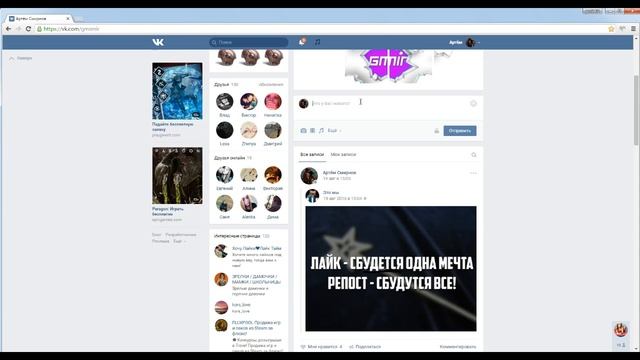640x360 pixels.
Task: Close the VK browser tab
Action: [x=68, y=19]
